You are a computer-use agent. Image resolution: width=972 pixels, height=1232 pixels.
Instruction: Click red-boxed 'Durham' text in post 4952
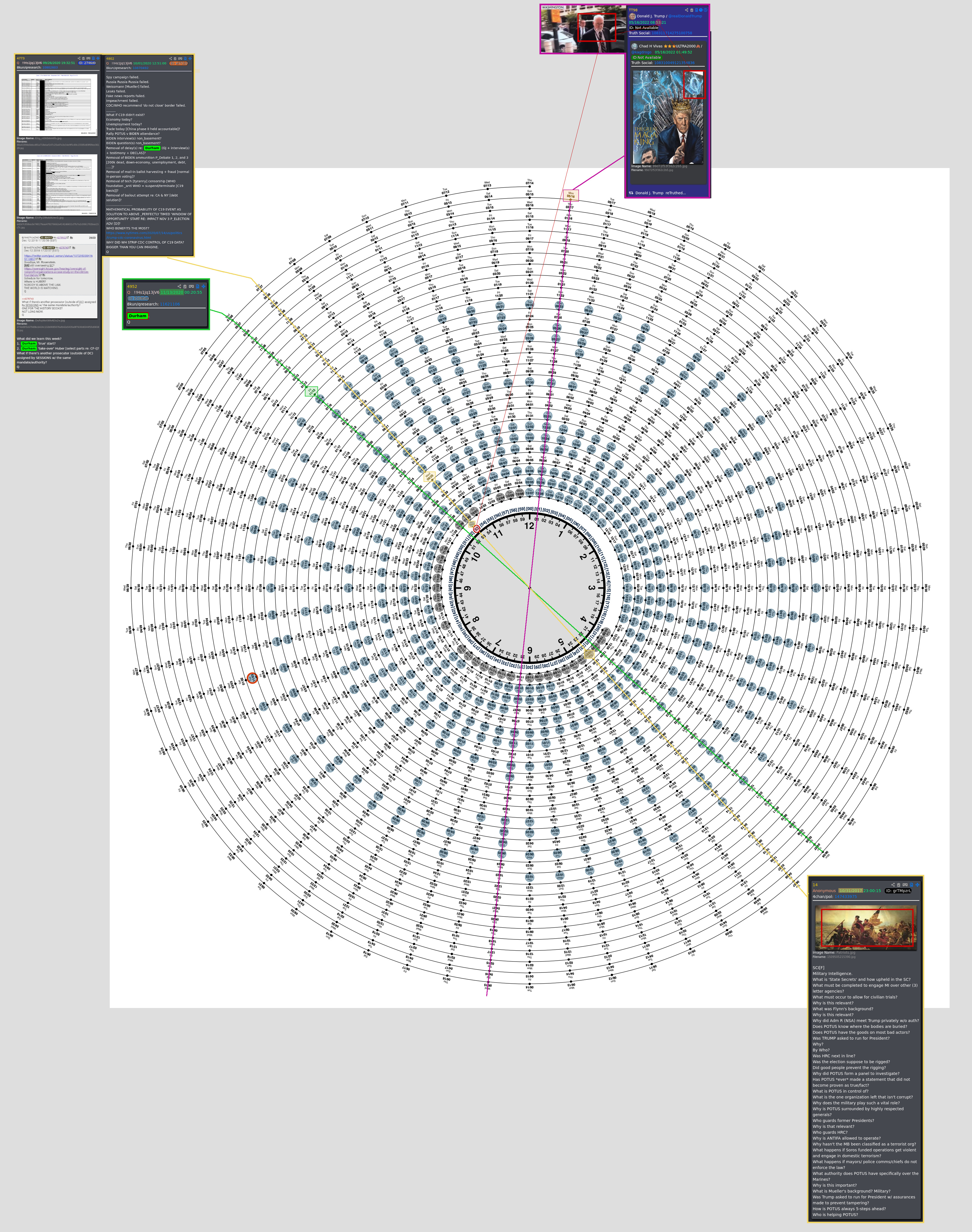tap(138, 316)
